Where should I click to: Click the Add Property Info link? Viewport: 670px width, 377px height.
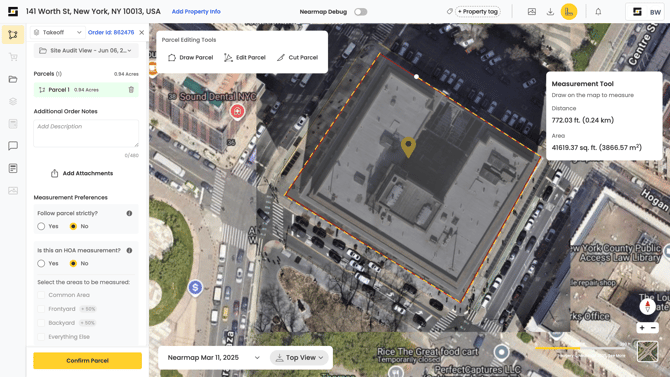click(196, 12)
